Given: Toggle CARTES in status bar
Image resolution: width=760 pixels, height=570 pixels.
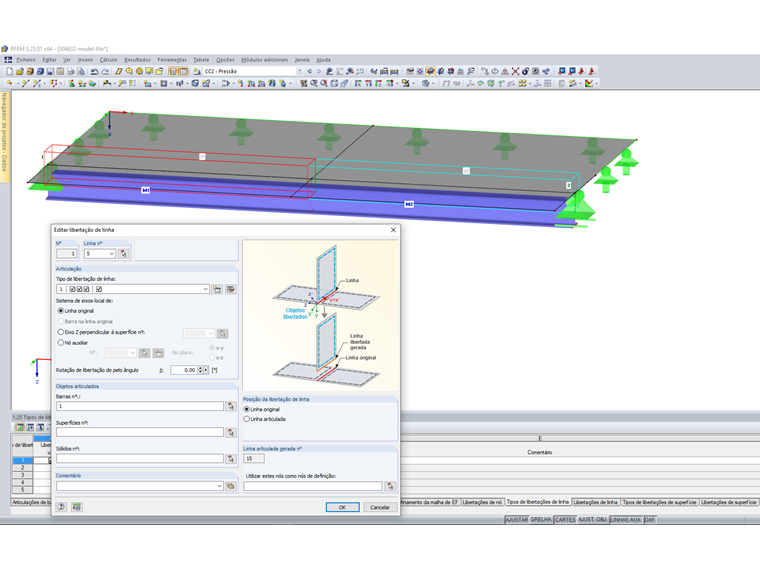Looking at the screenshot, I should point(565,520).
